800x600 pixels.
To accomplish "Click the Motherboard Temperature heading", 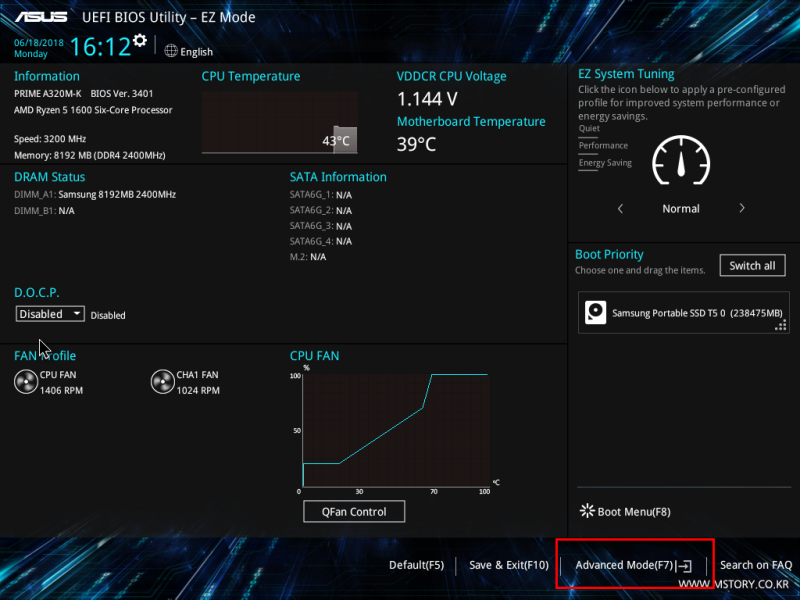I will tap(471, 122).
